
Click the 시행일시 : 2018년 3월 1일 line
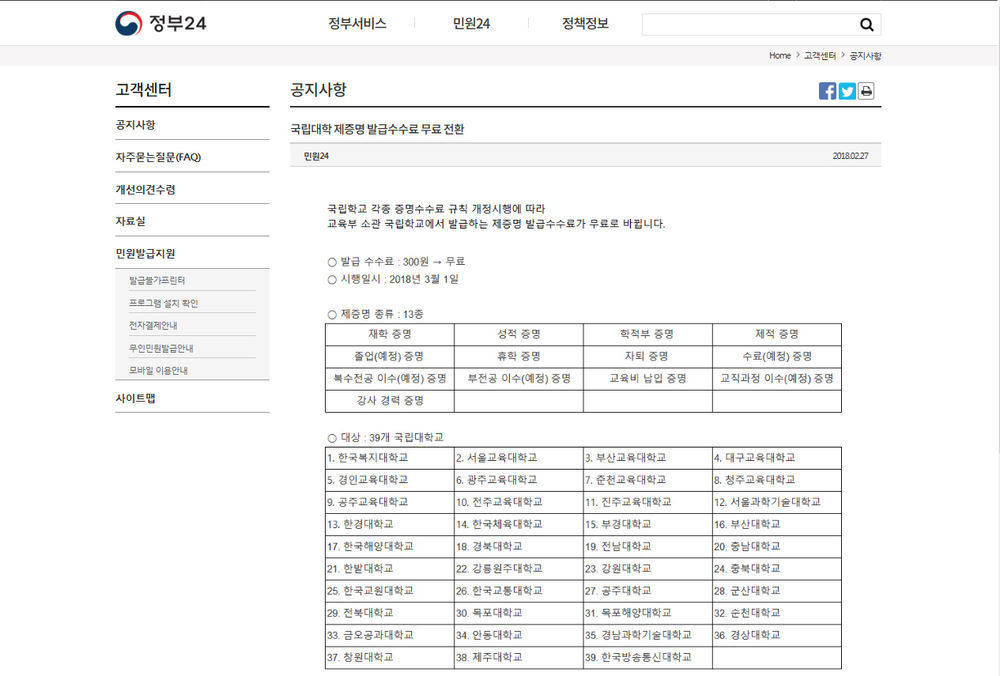coord(393,279)
